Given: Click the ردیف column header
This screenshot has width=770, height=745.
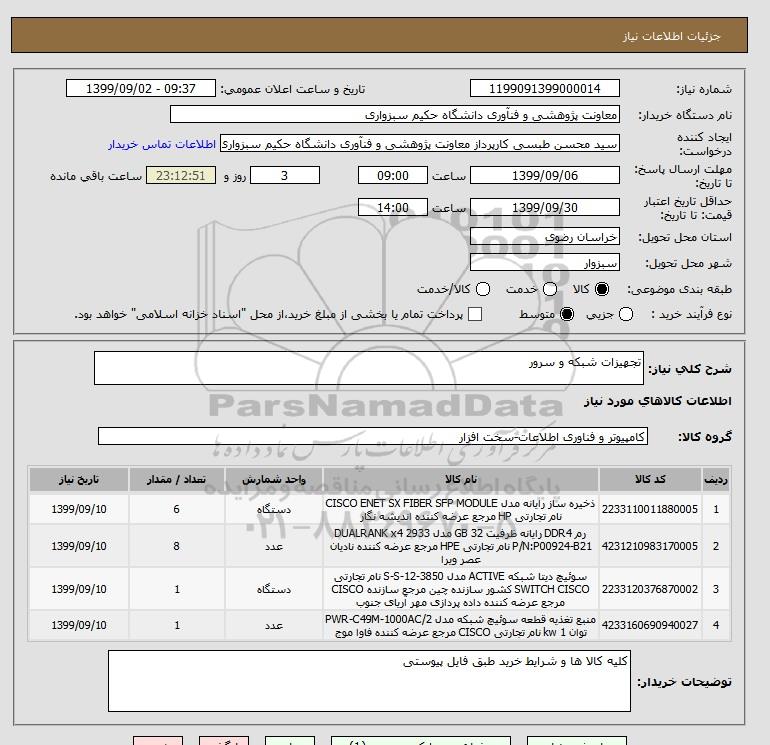Looking at the screenshot, I should (716, 480).
